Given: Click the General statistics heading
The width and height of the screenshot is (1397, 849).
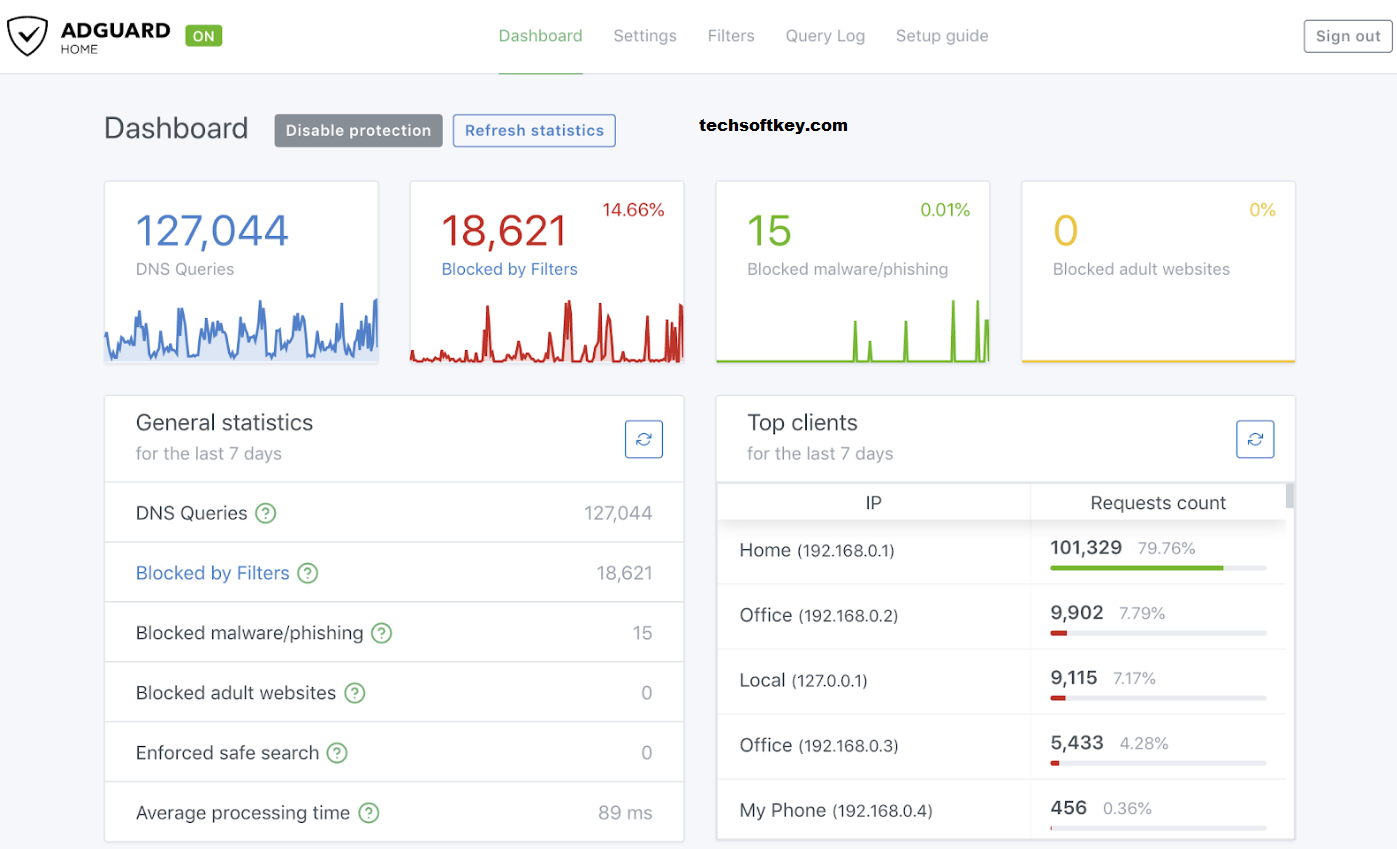Looking at the screenshot, I should click(224, 423).
